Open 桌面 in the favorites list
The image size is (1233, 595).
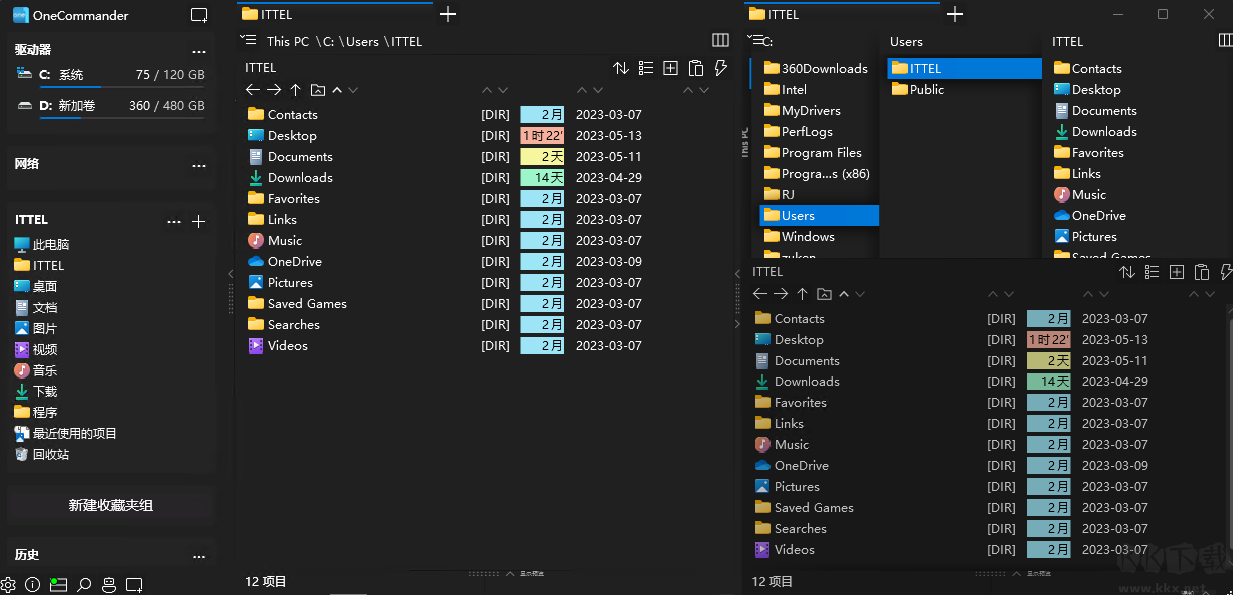[x=36, y=286]
